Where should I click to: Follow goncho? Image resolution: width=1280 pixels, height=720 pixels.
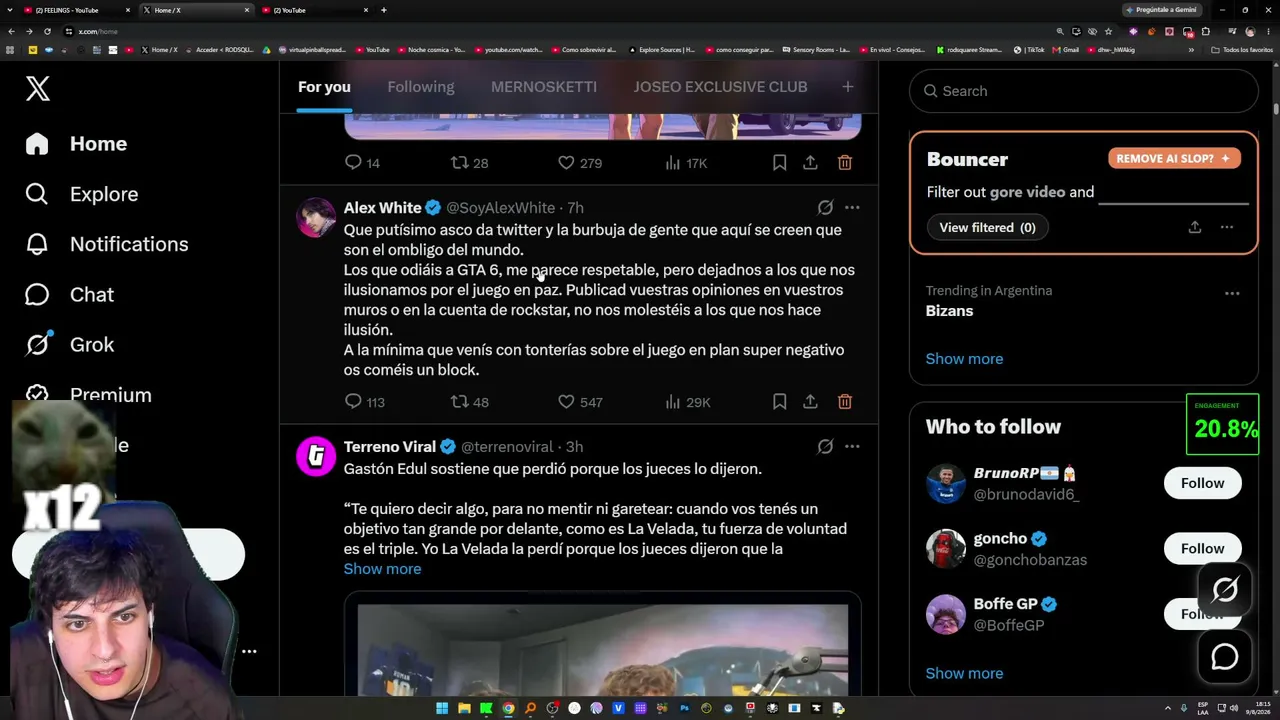pyautogui.click(x=1202, y=548)
